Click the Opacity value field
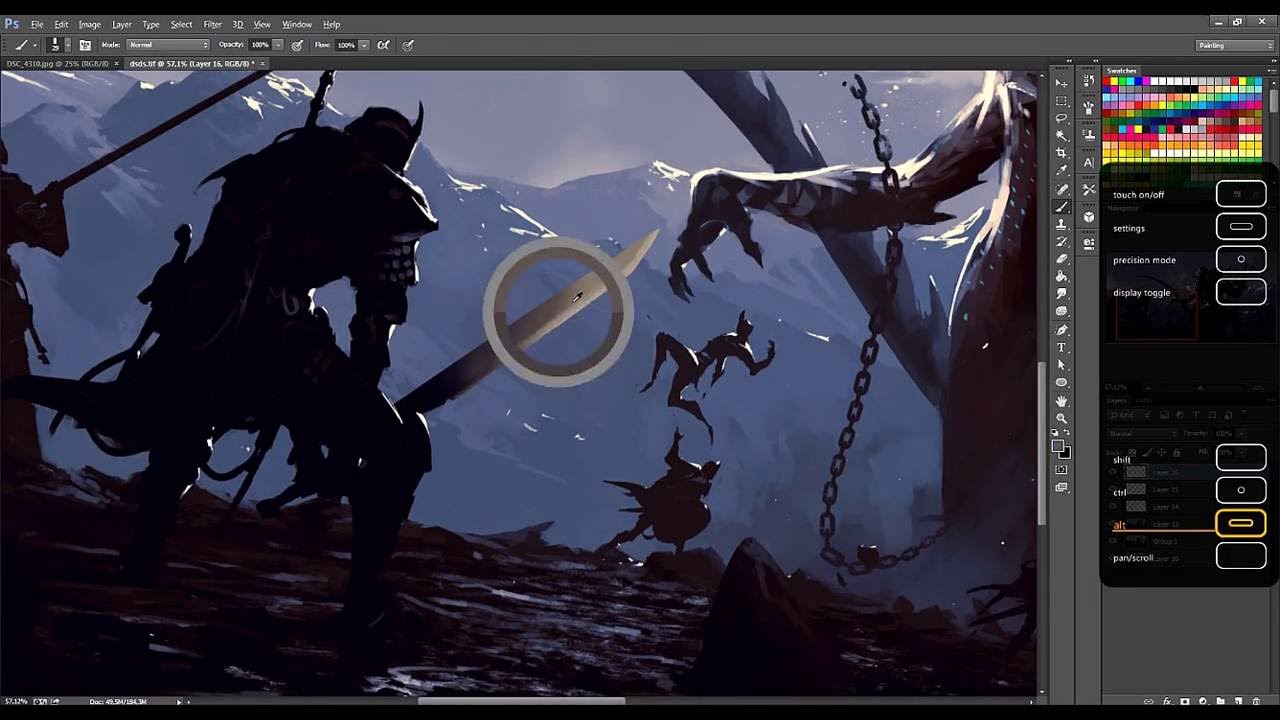This screenshot has width=1280, height=720. tap(260, 45)
